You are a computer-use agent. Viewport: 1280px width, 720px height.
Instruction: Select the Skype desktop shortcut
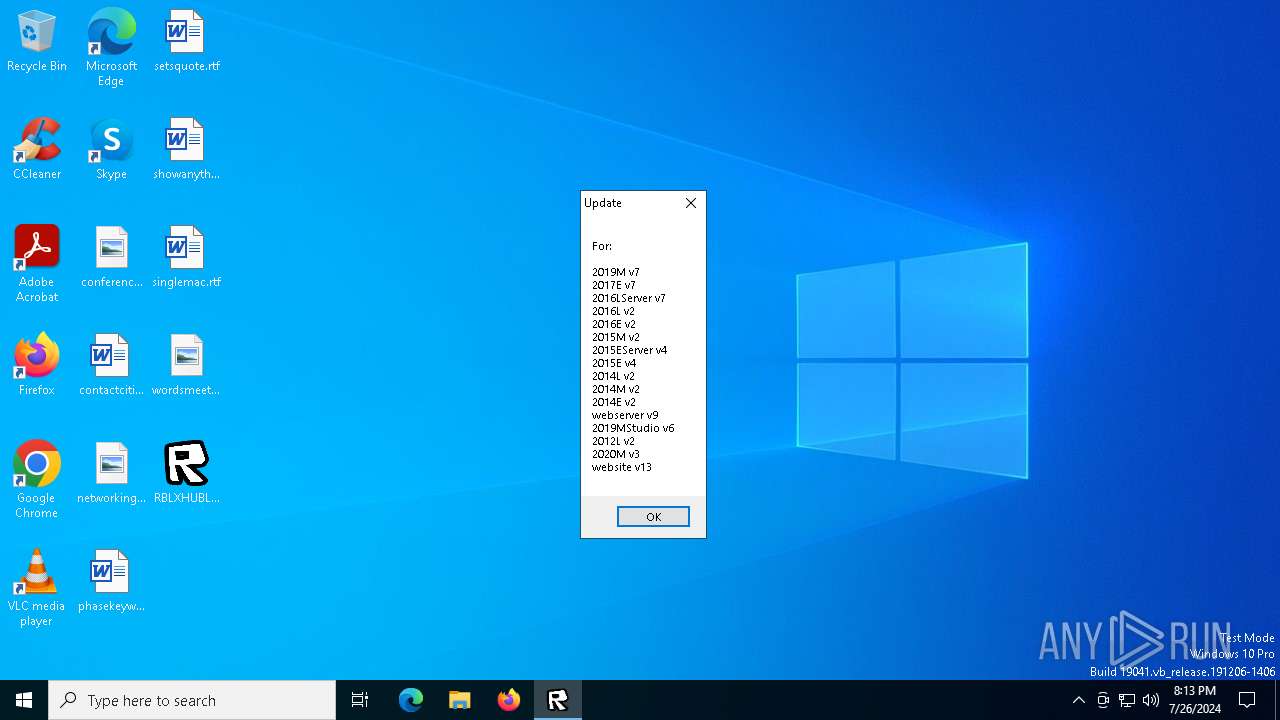tap(111, 149)
